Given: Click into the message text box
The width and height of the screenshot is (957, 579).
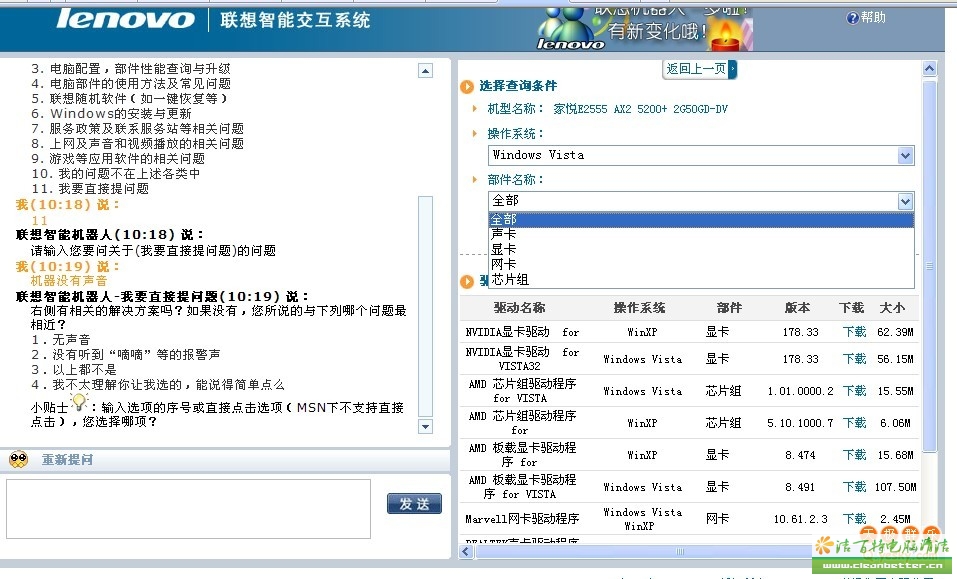Looking at the screenshot, I should 189,509.
